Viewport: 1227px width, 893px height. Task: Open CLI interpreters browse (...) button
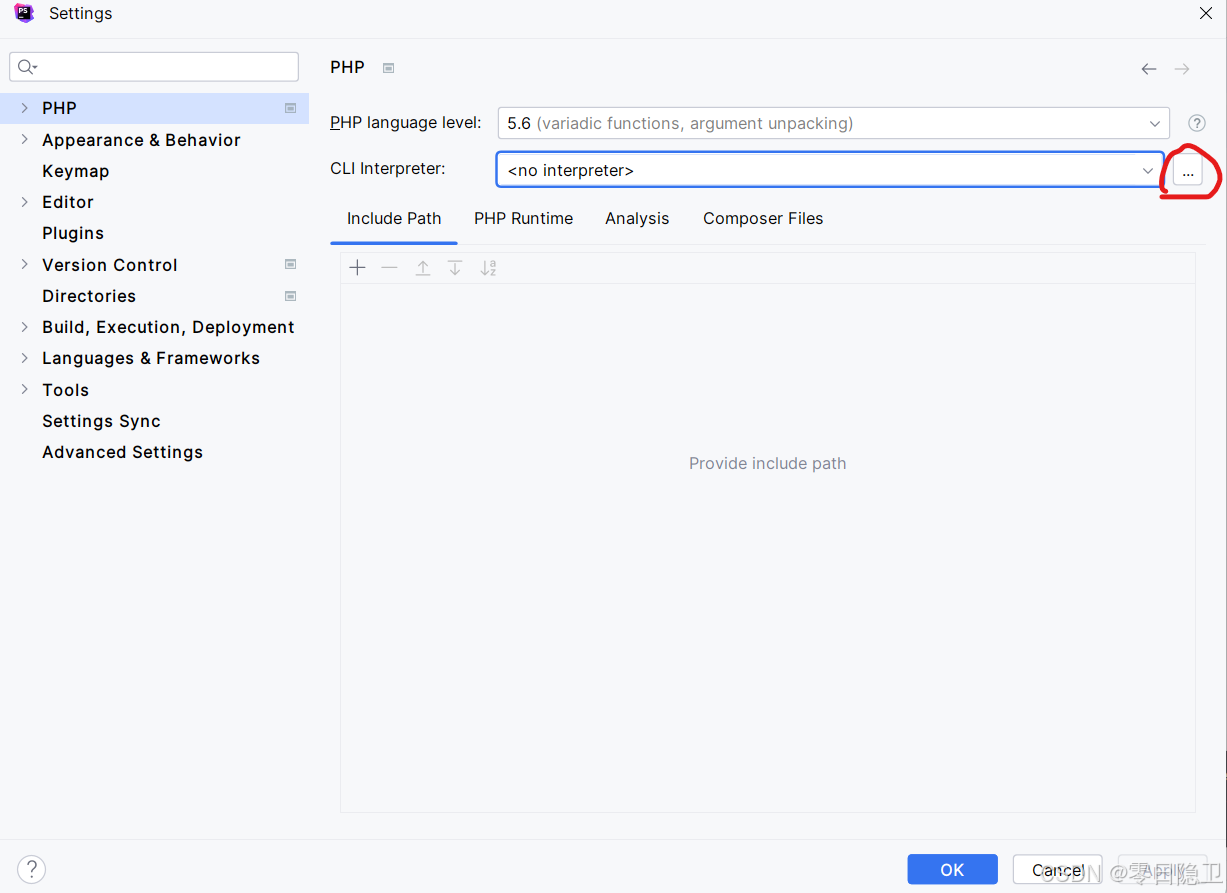(x=1187, y=172)
